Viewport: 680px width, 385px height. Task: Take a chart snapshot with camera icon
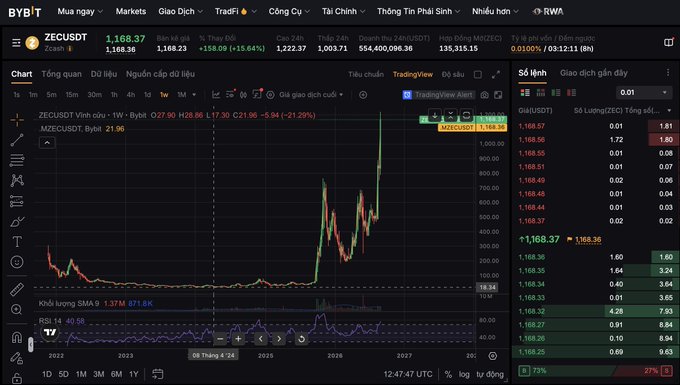(485, 95)
